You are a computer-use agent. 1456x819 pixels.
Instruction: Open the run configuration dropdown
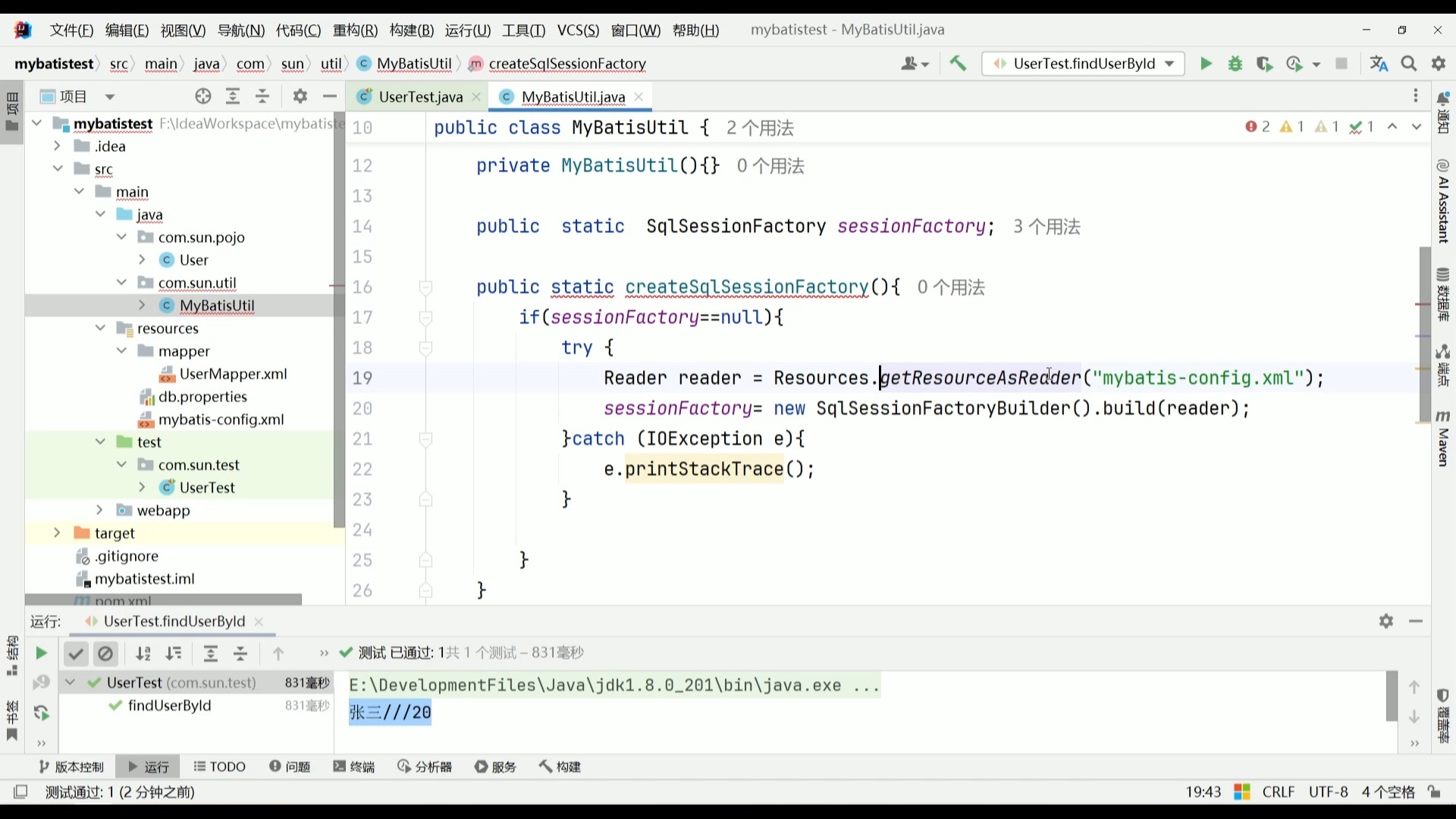click(1084, 64)
